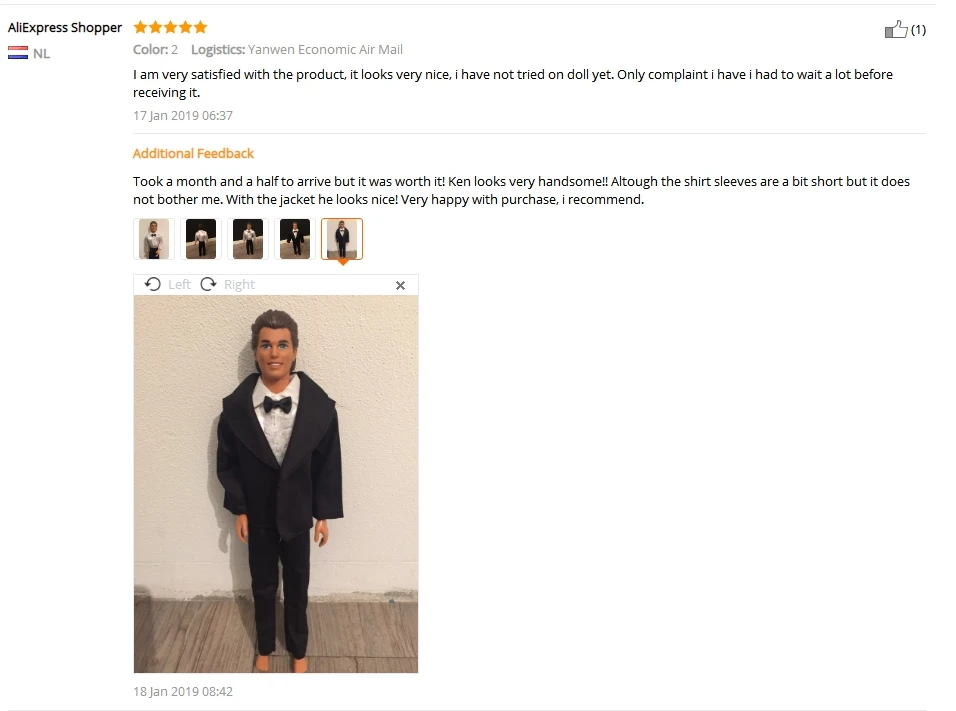Click the helpful vote count (1)
The image size is (956, 711).
point(918,30)
